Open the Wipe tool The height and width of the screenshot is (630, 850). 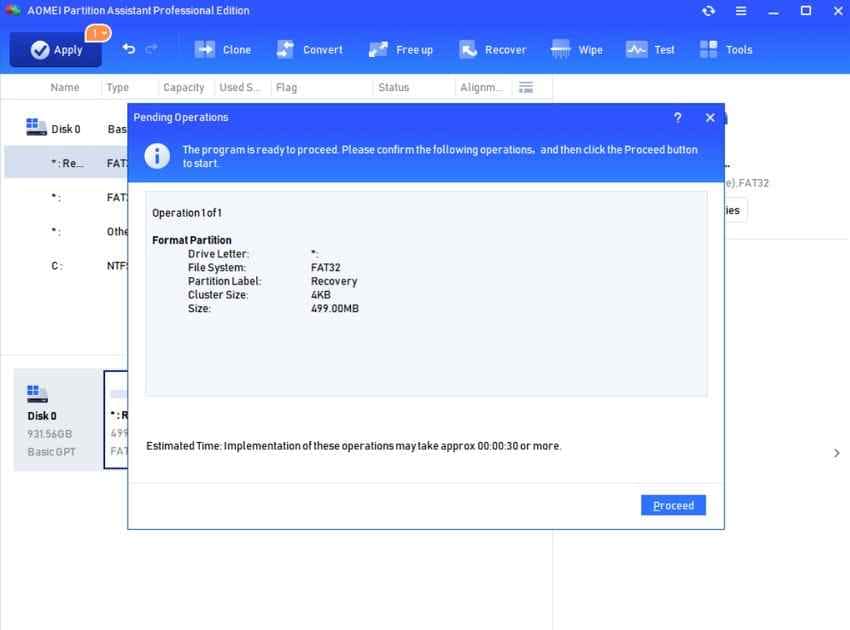click(x=576, y=50)
